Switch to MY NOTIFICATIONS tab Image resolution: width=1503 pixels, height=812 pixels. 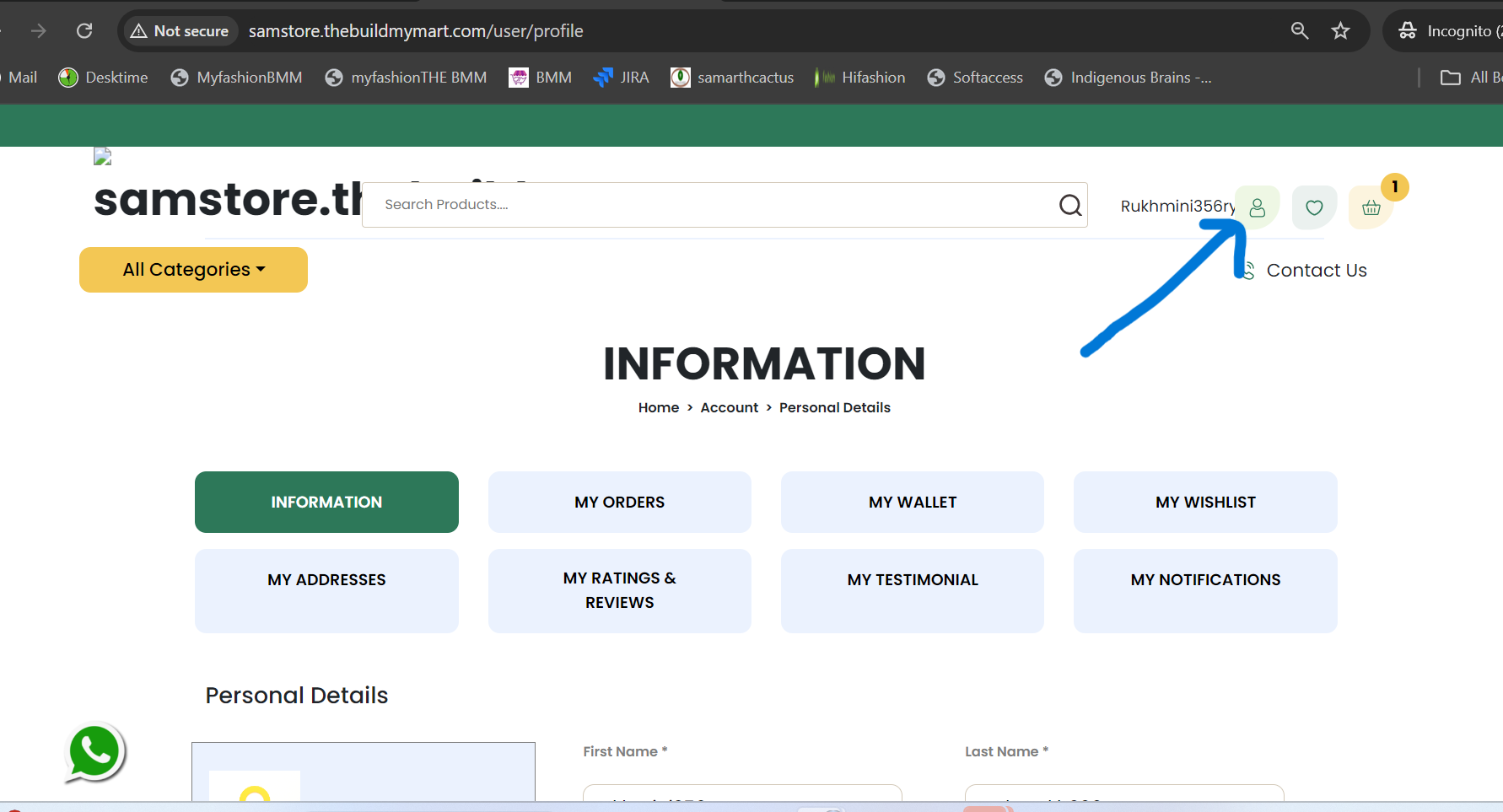(x=1205, y=591)
